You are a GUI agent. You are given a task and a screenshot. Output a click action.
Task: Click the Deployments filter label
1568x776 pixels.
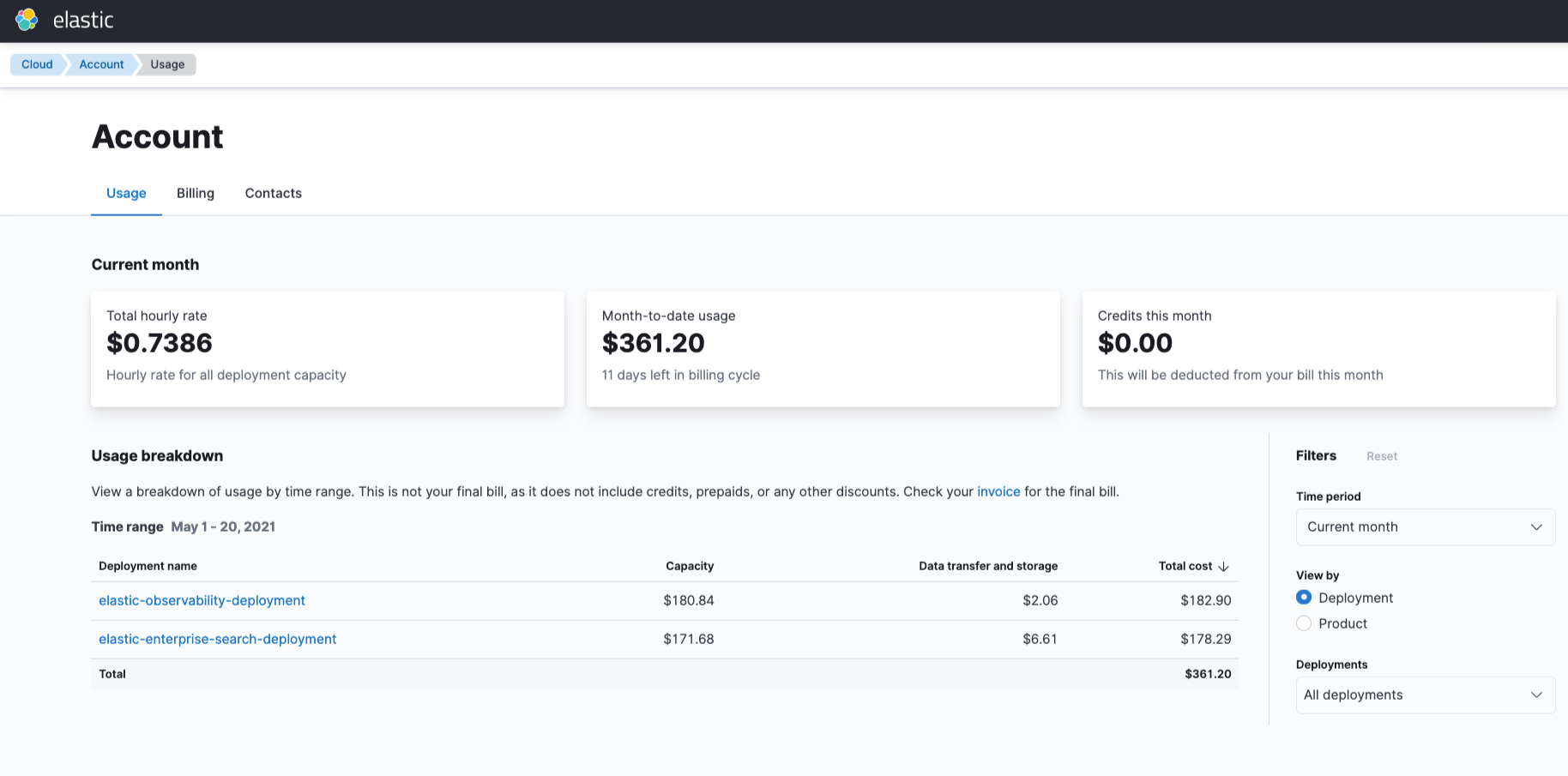[x=1331, y=665]
